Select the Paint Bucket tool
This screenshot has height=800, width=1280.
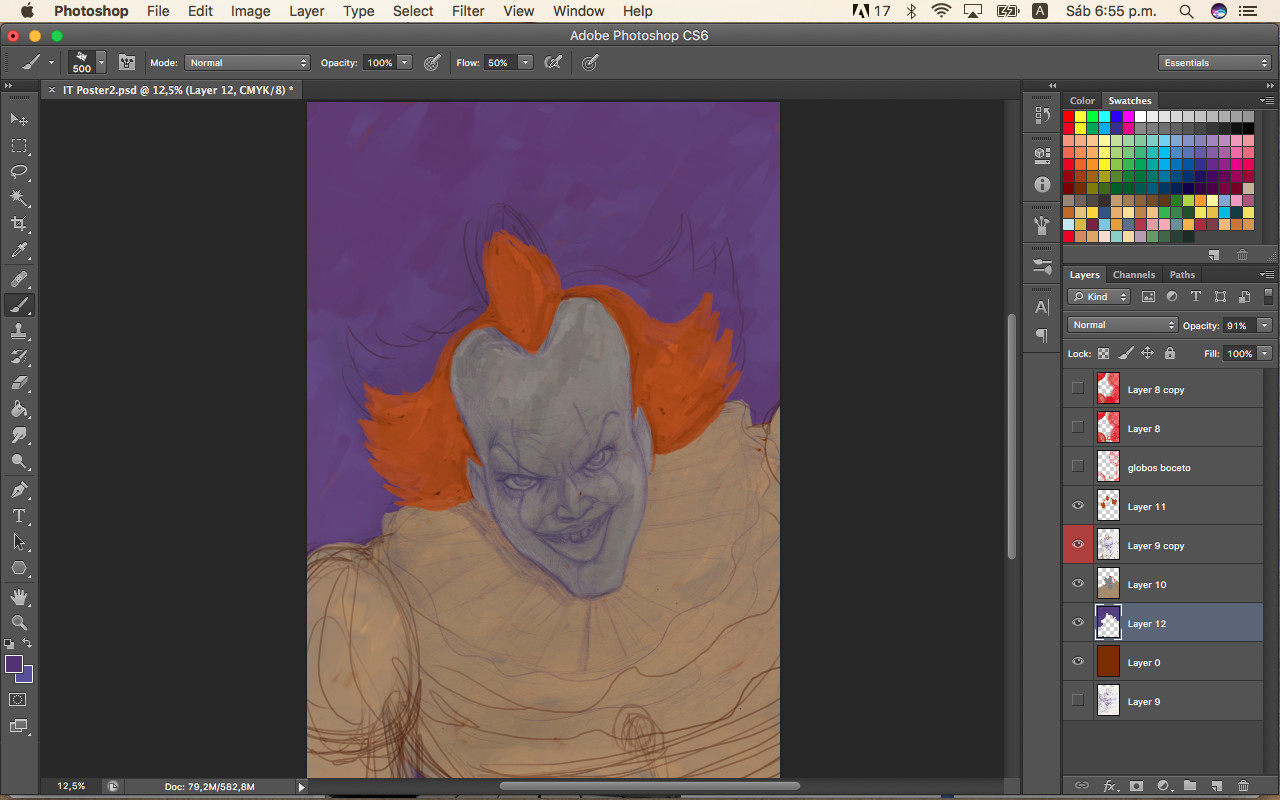tap(19, 409)
